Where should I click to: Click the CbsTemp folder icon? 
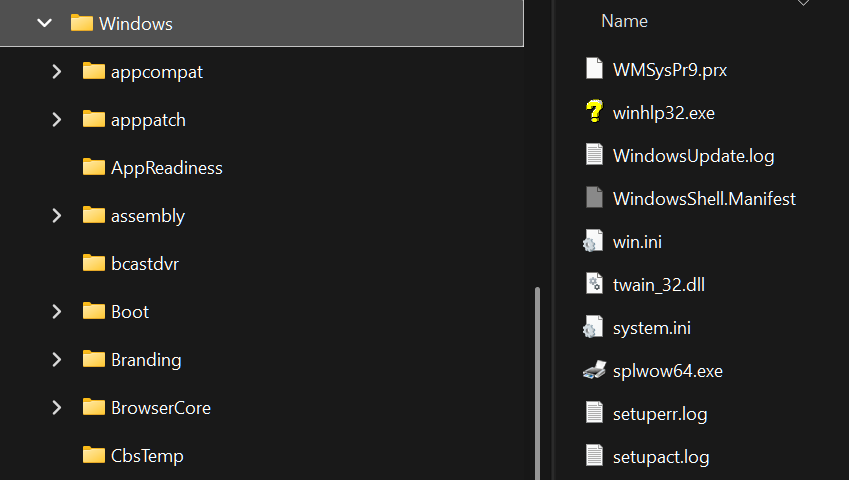pos(94,455)
